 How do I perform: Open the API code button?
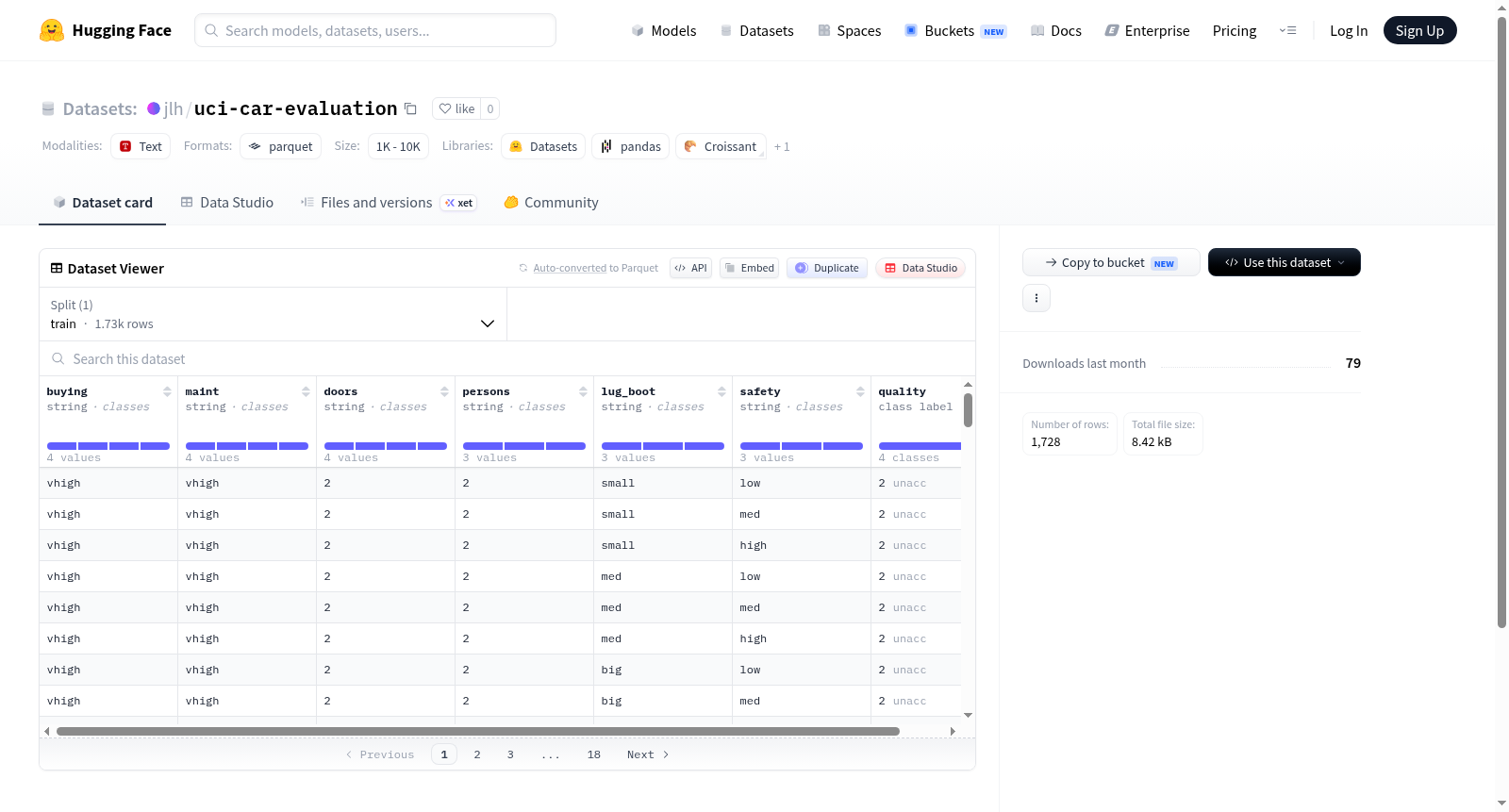click(690, 268)
